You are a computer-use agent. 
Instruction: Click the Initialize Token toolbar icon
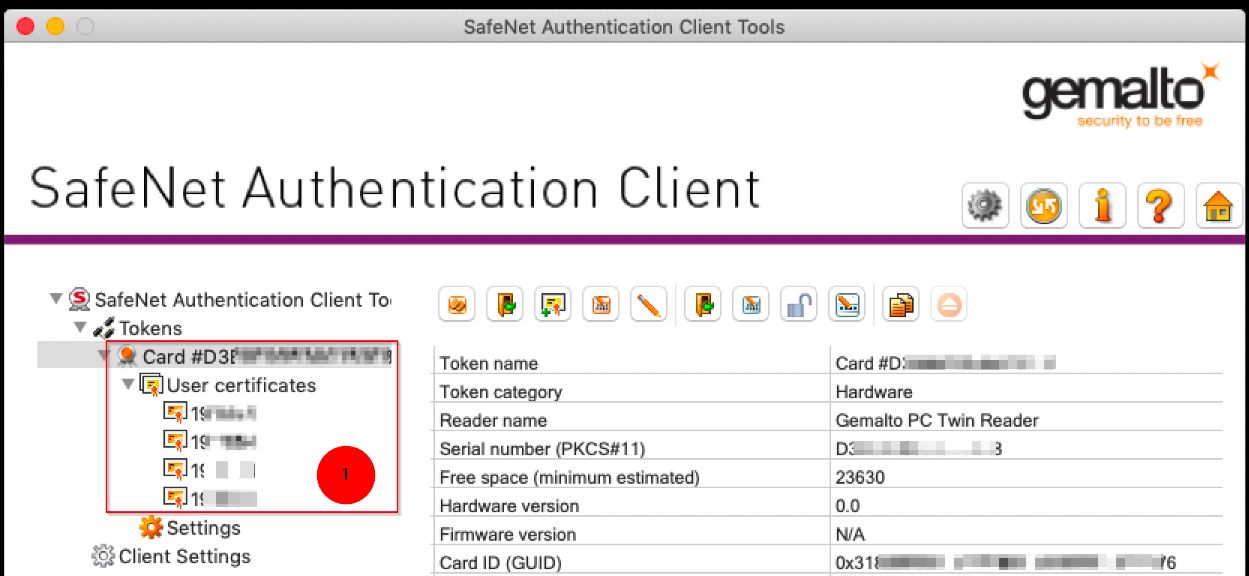[x=457, y=305]
